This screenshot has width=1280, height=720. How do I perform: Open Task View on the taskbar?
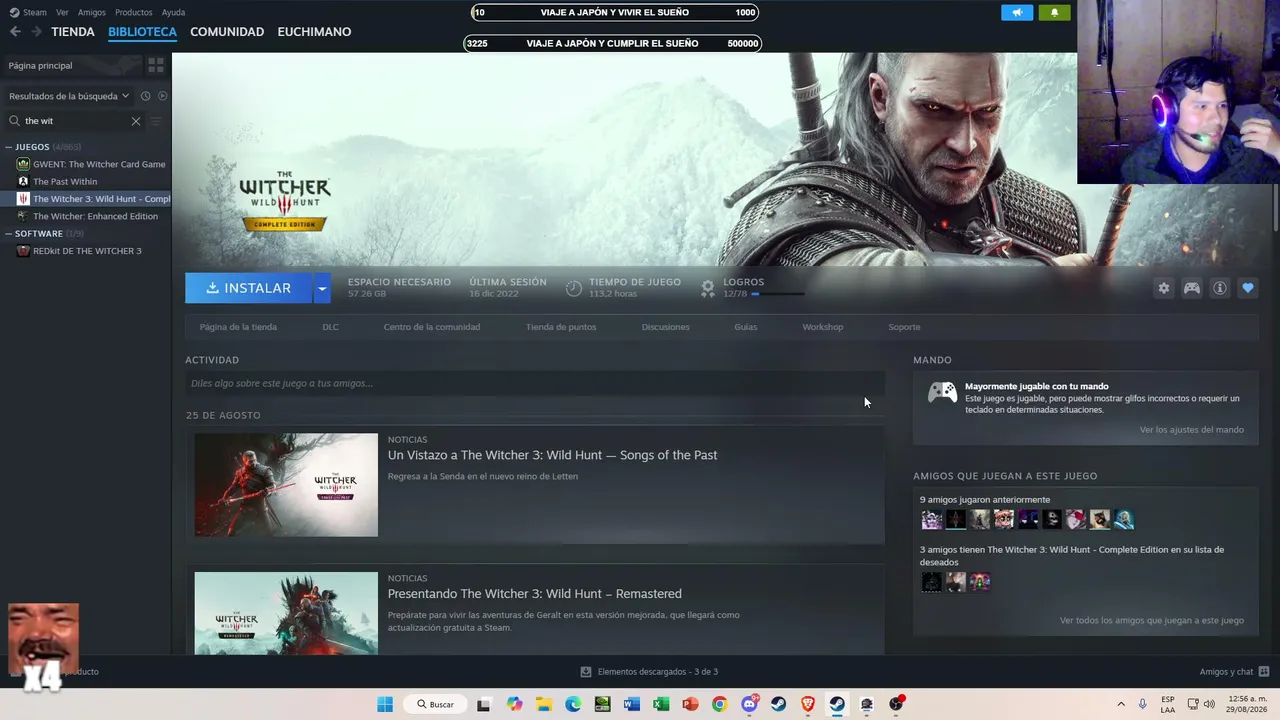pos(484,704)
